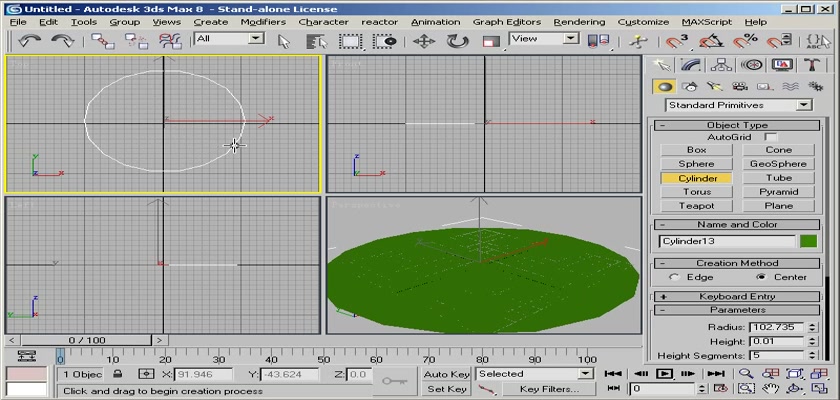Activate Bind to Space Warp tool
840x400 pixels.
pos(170,41)
